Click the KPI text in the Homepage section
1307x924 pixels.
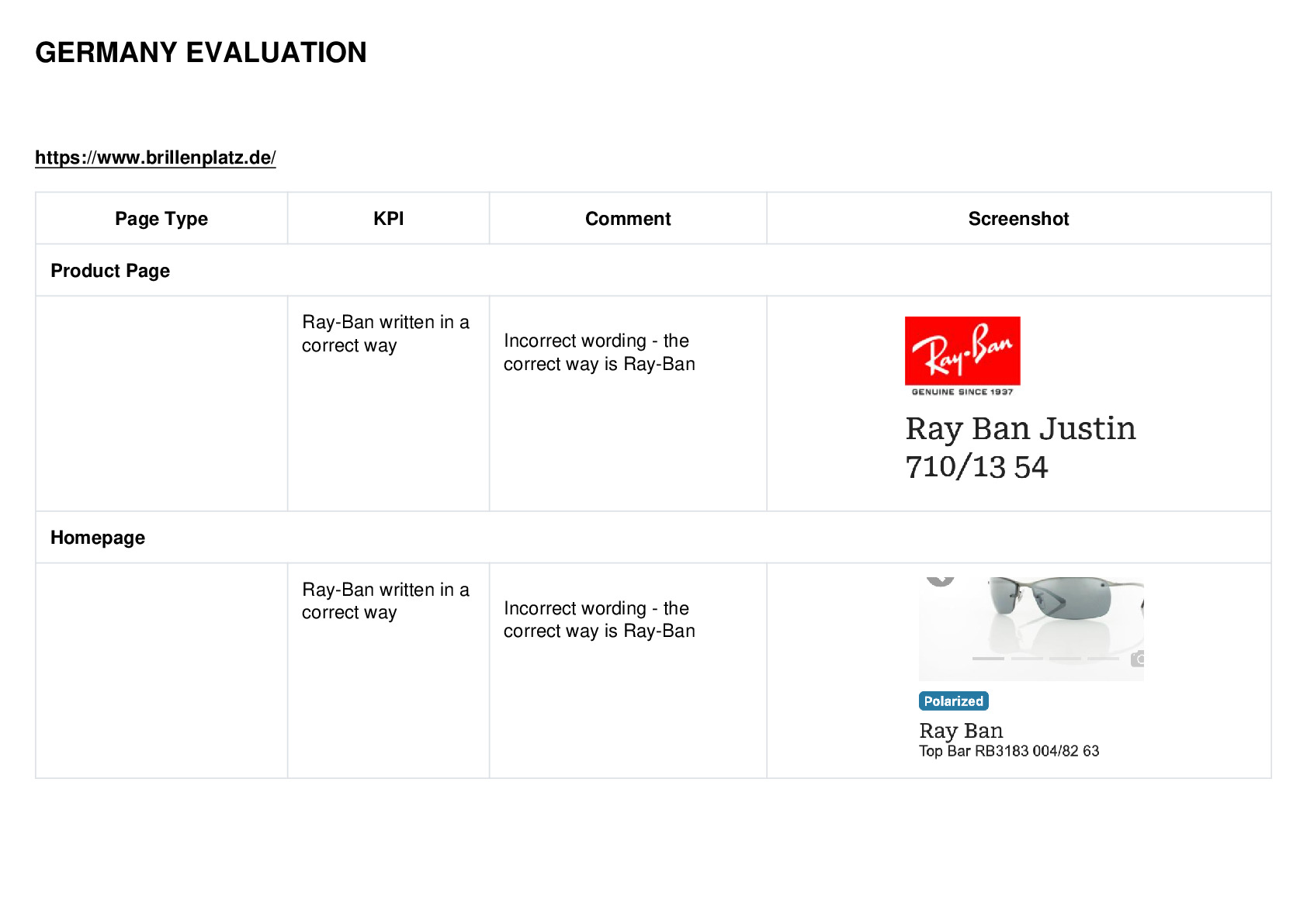[x=386, y=601]
